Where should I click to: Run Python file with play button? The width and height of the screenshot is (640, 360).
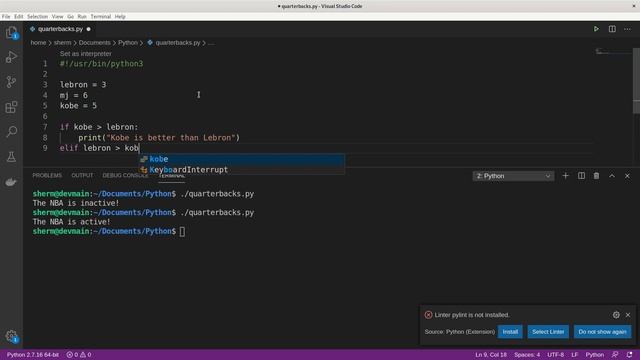pyautogui.click(x=596, y=29)
